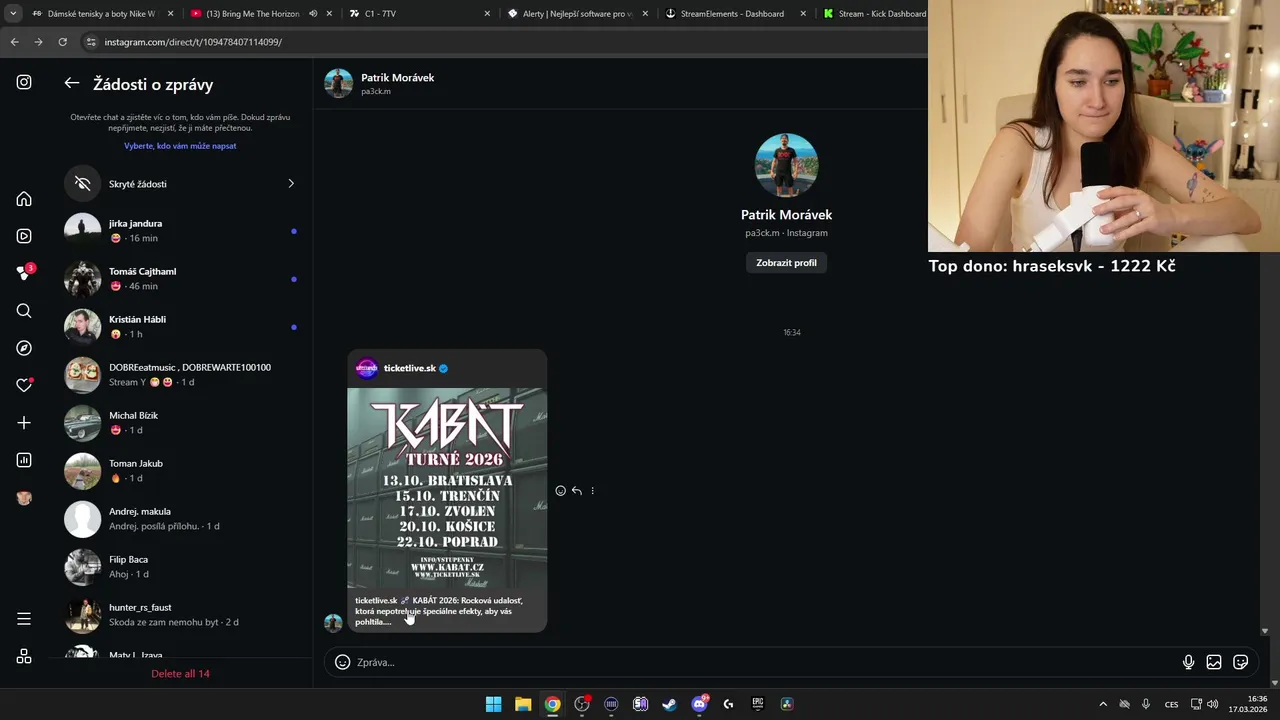Open the Explore compass icon
The width and height of the screenshot is (1280, 720).
click(24, 348)
